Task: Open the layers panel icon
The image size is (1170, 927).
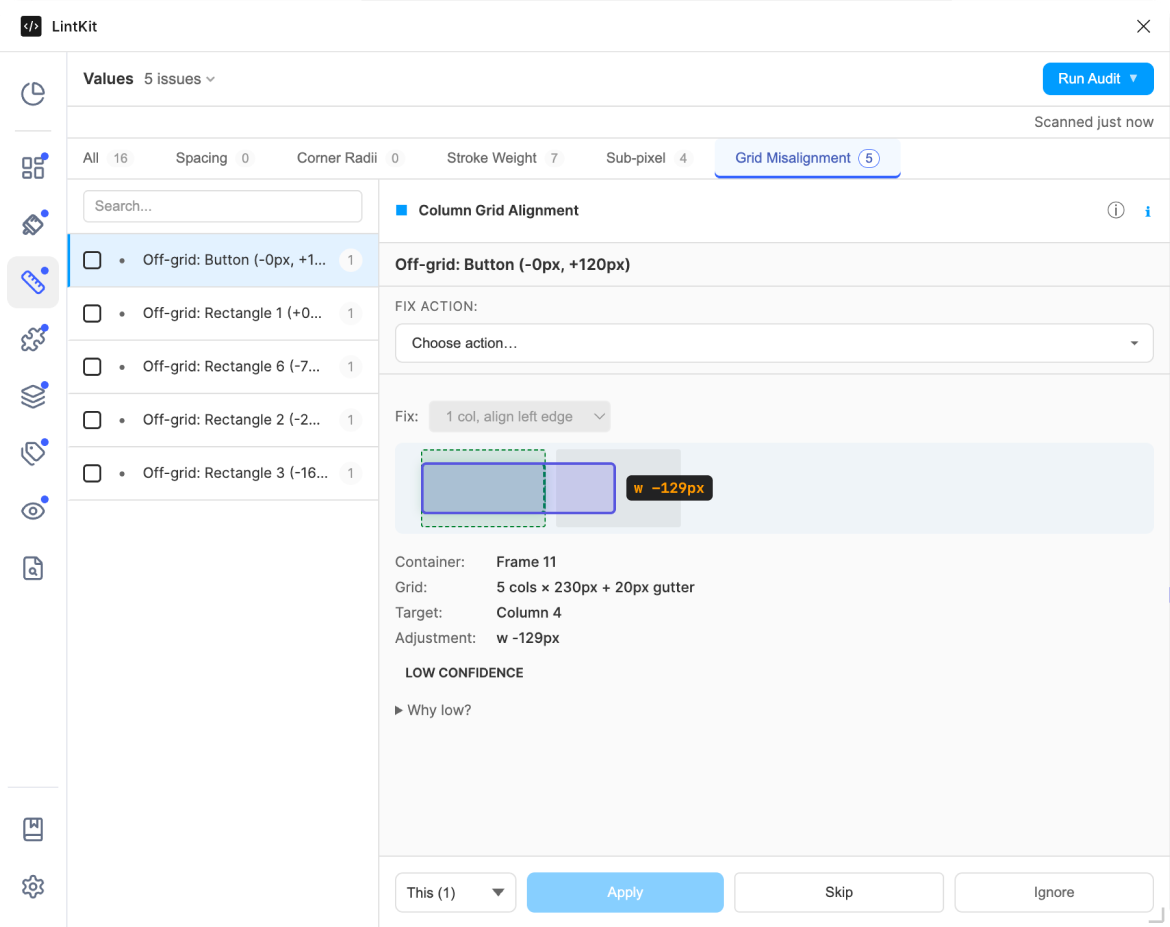Action: (33, 395)
